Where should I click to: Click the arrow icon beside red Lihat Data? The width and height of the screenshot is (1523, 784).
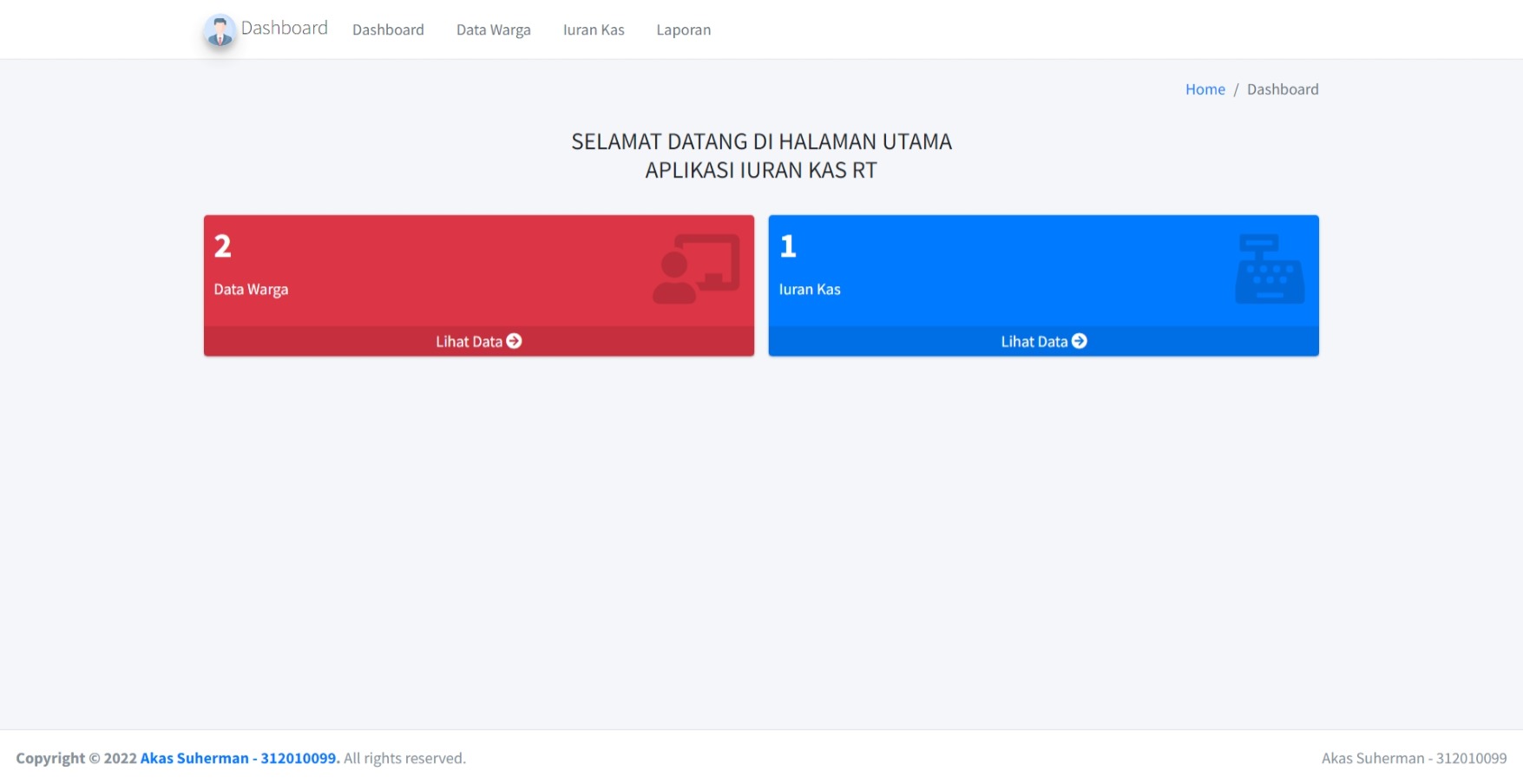[x=514, y=341]
